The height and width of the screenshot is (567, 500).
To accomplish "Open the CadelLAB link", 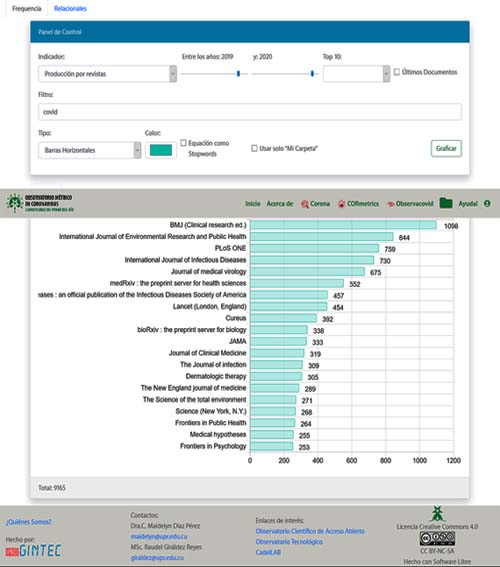I will (x=268, y=552).
